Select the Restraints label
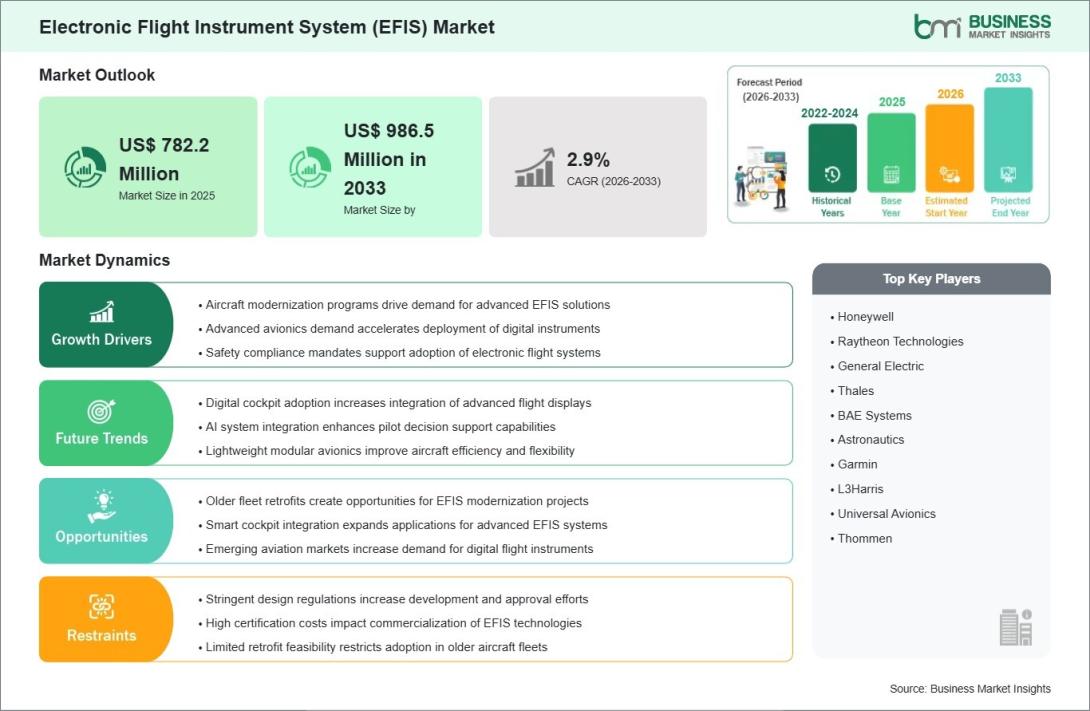This screenshot has height=711, width=1090. point(101,635)
